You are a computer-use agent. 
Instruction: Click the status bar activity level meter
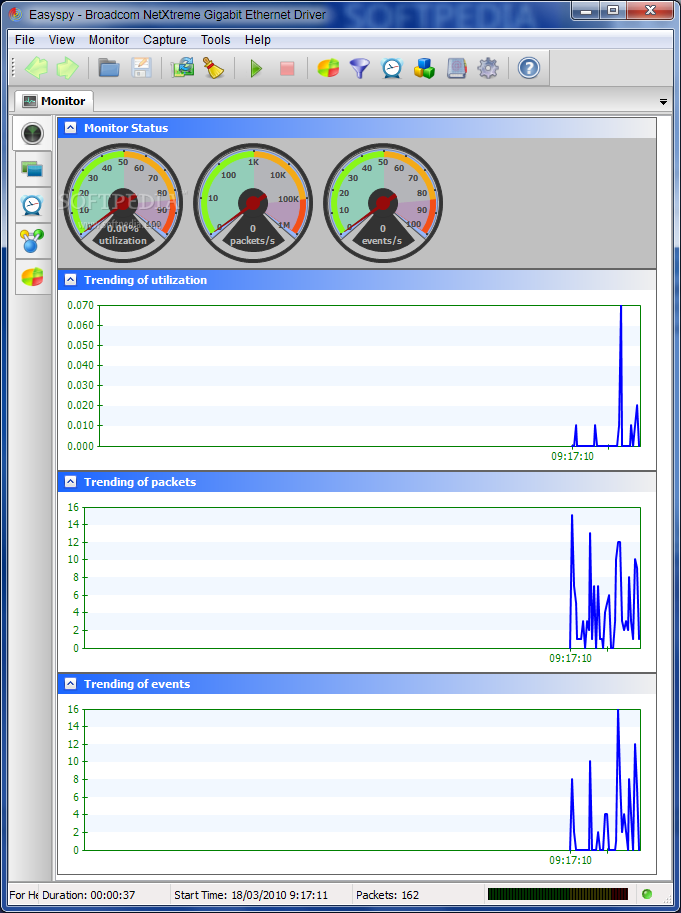click(558, 894)
